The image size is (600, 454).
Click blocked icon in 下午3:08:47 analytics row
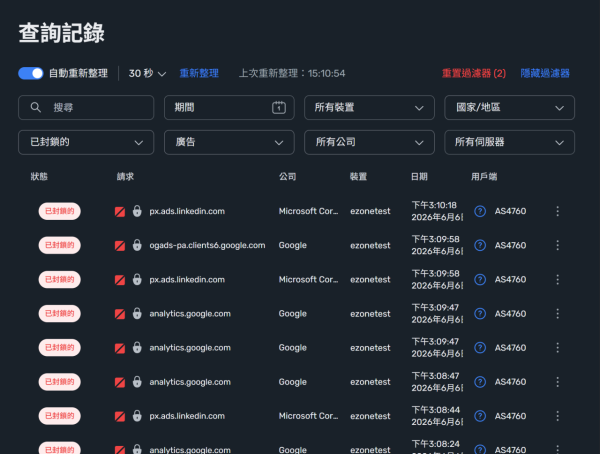[x=120, y=382]
